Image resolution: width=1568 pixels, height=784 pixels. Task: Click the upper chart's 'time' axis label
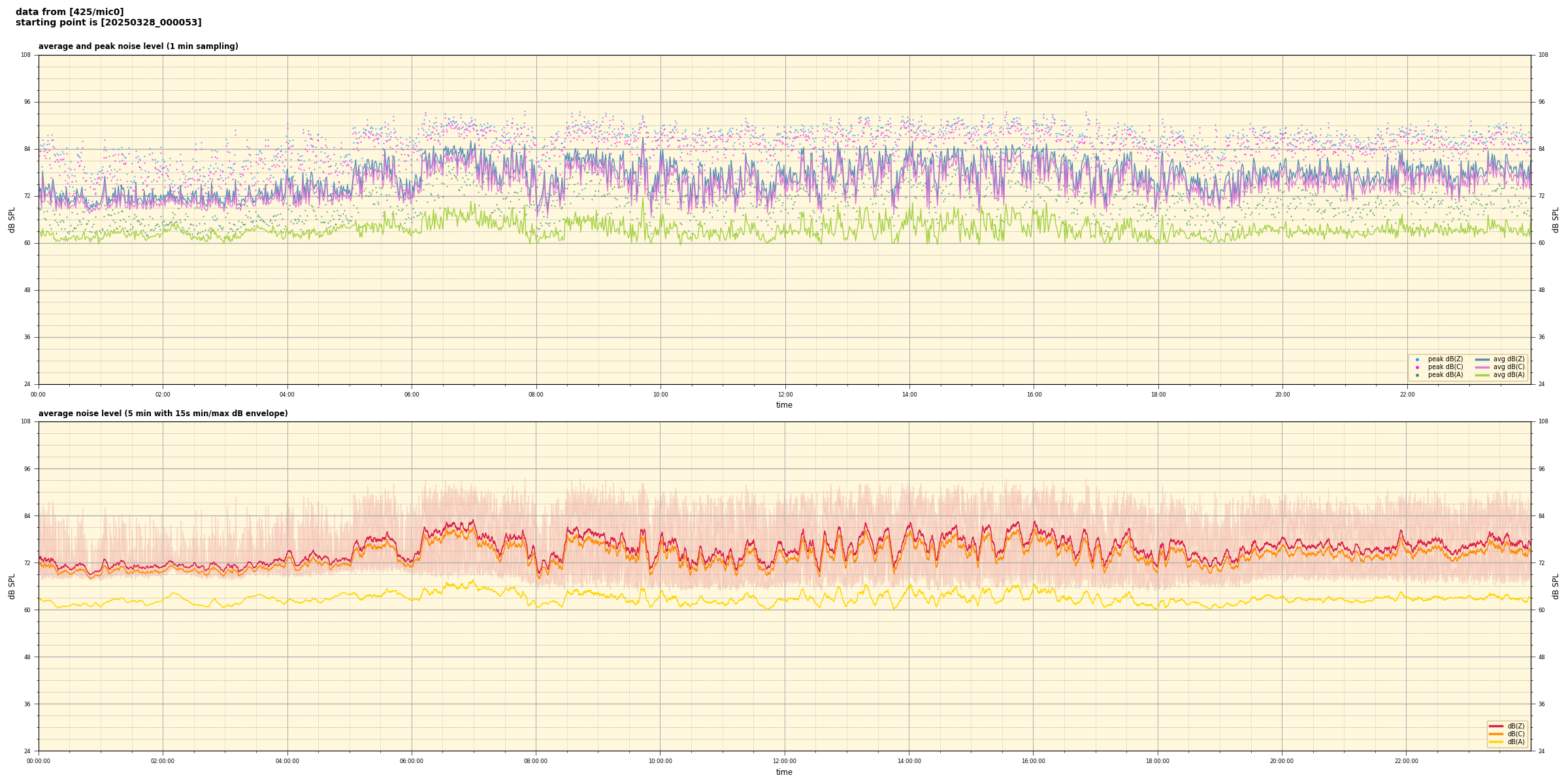coord(784,405)
